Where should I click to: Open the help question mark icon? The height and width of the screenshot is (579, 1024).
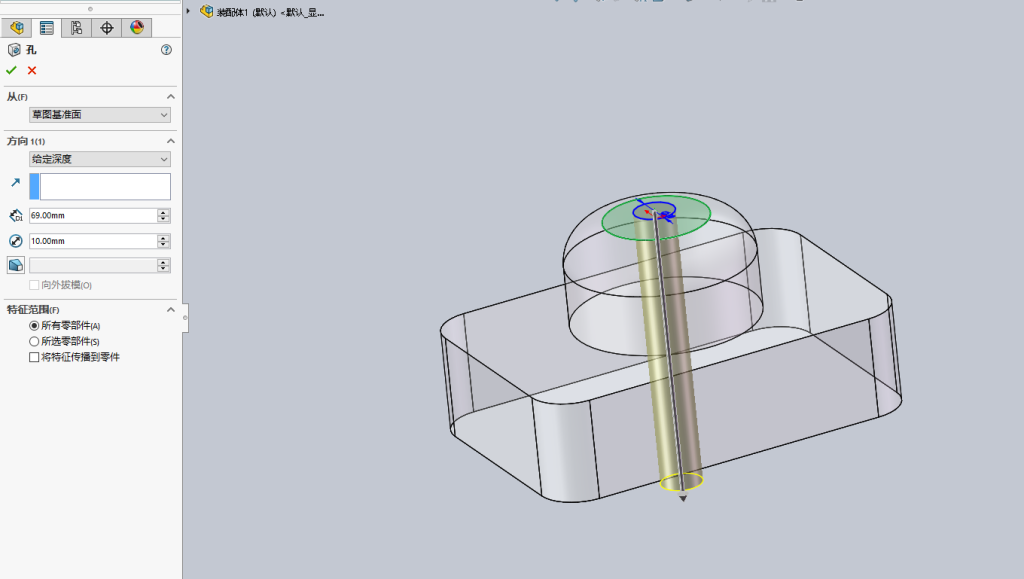click(167, 50)
